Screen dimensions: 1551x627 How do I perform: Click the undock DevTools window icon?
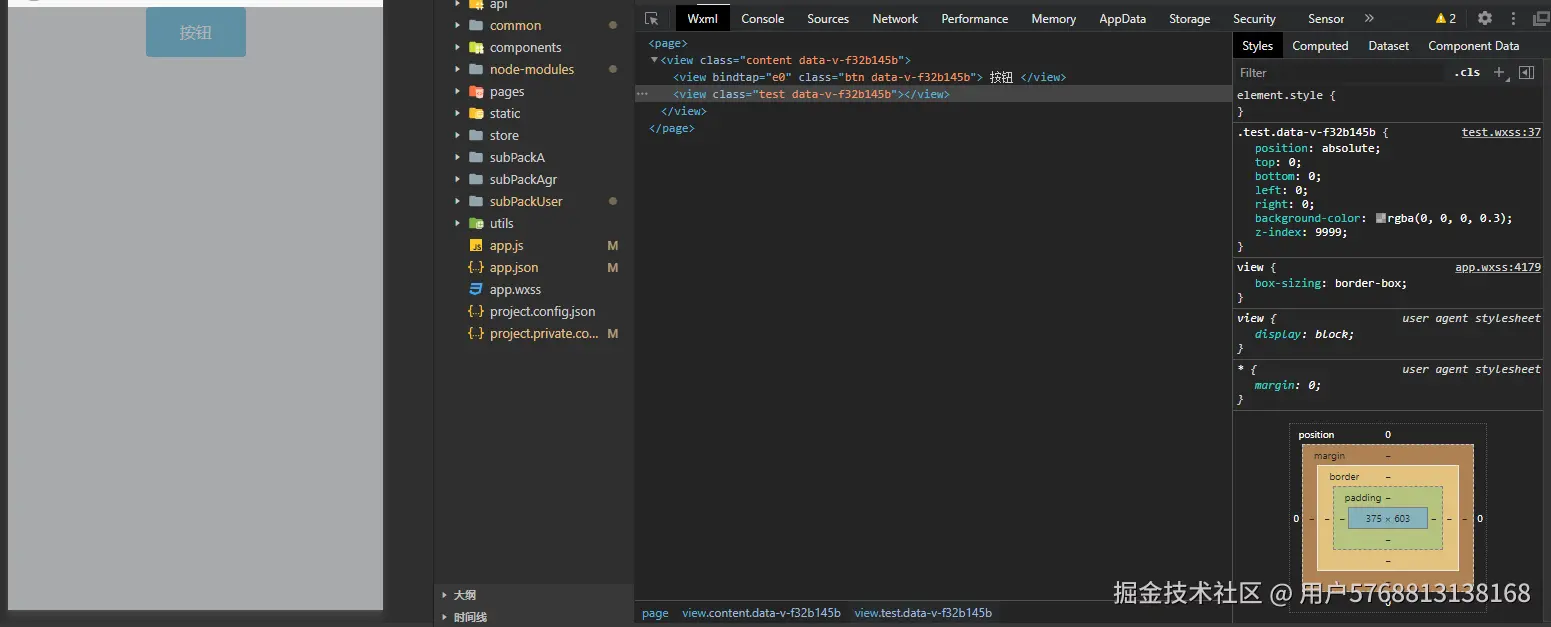[x=1541, y=18]
